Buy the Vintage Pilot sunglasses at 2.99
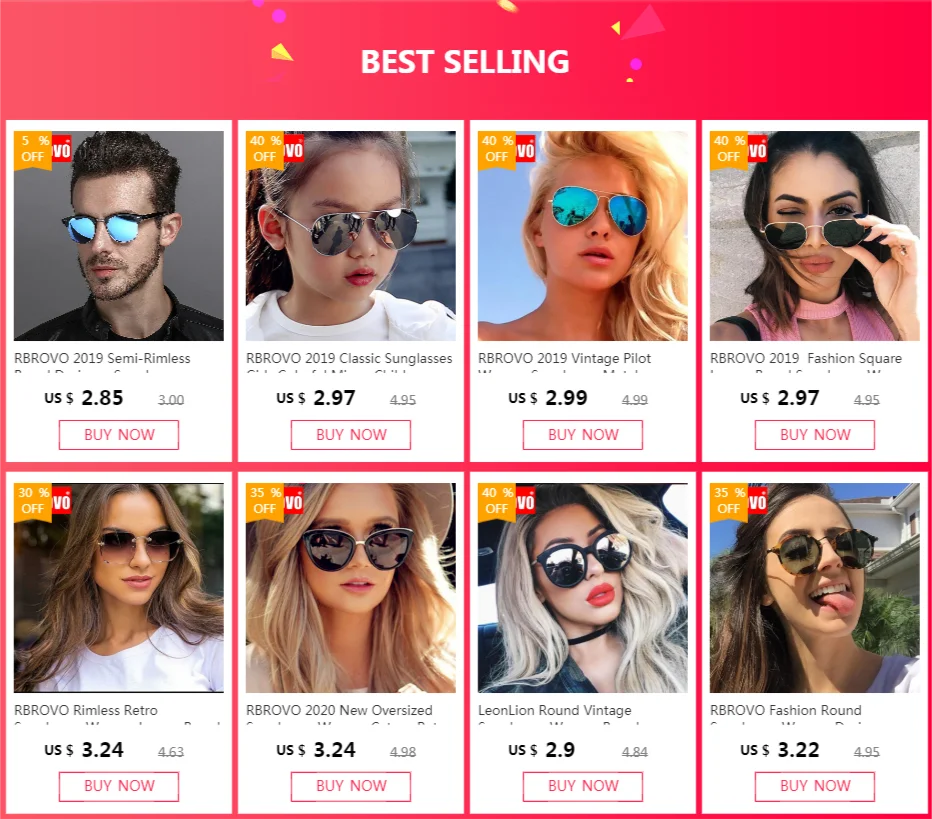 click(x=582, y=435)
